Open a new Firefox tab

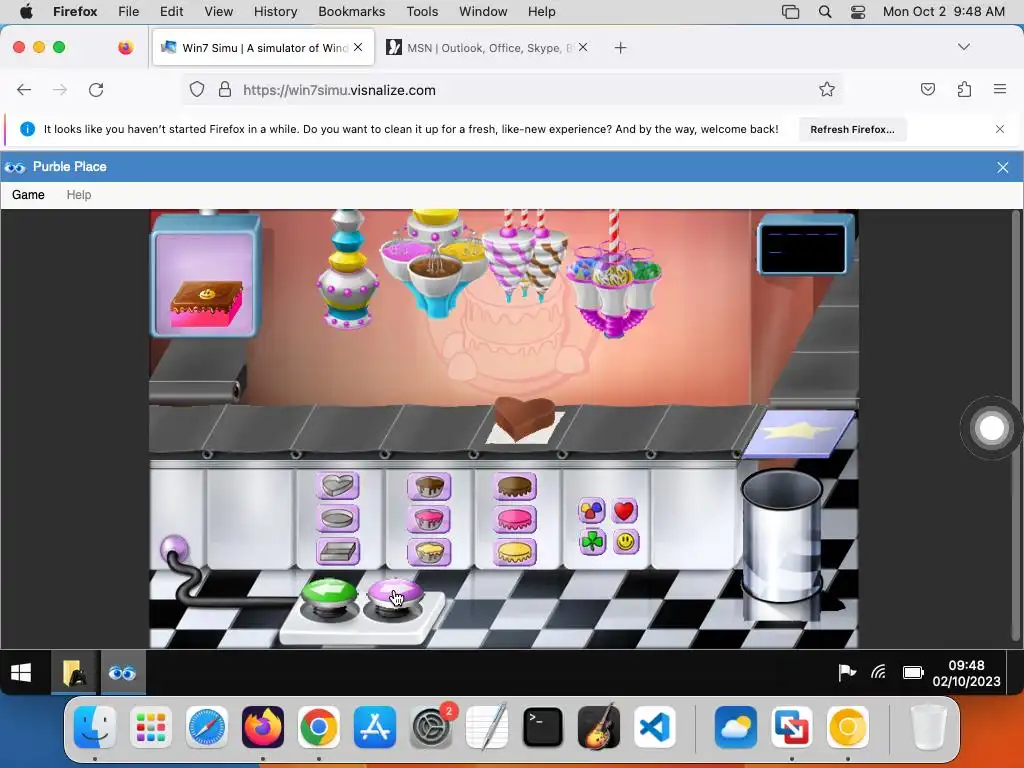pos(620,48)
